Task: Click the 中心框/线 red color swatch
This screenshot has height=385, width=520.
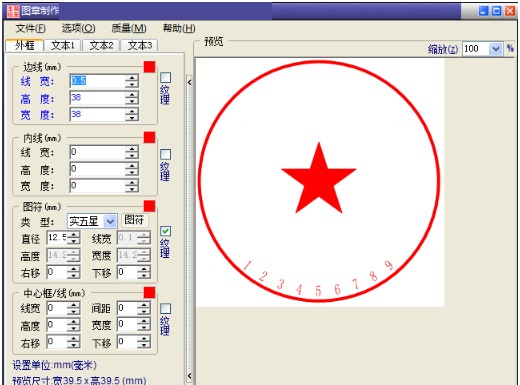Action: [149, 293]
